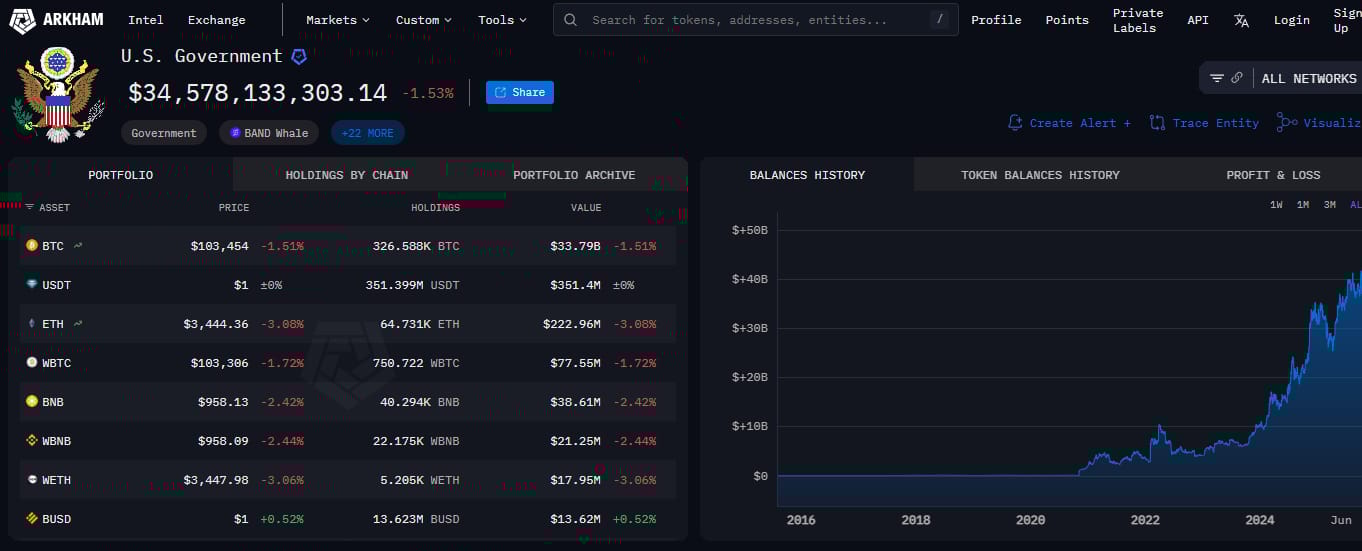Click the 750.722 WBTC holdings cell
Viewport: 1362px width, 551px height.
tap(417, 362)
